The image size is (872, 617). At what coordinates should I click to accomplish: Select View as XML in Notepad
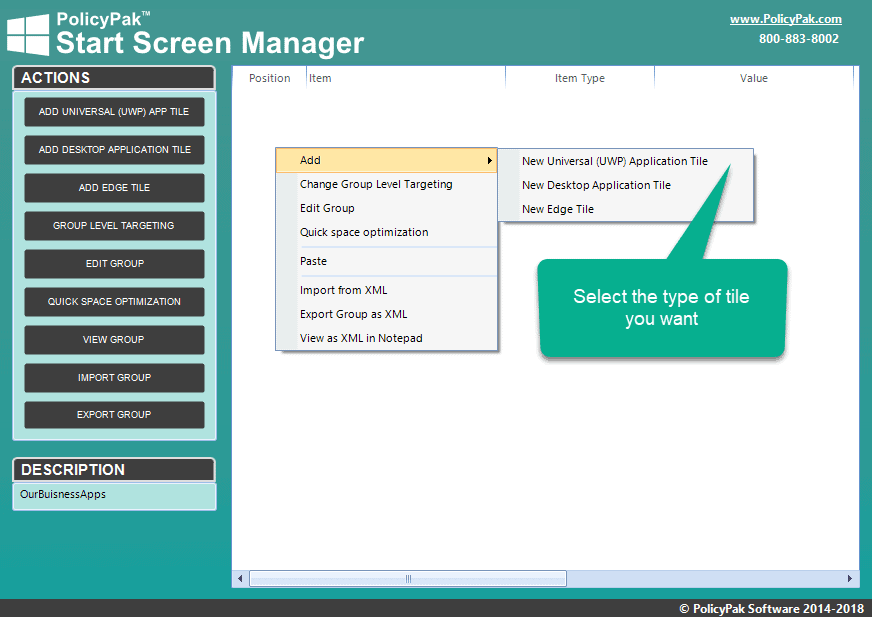point(386,338)
